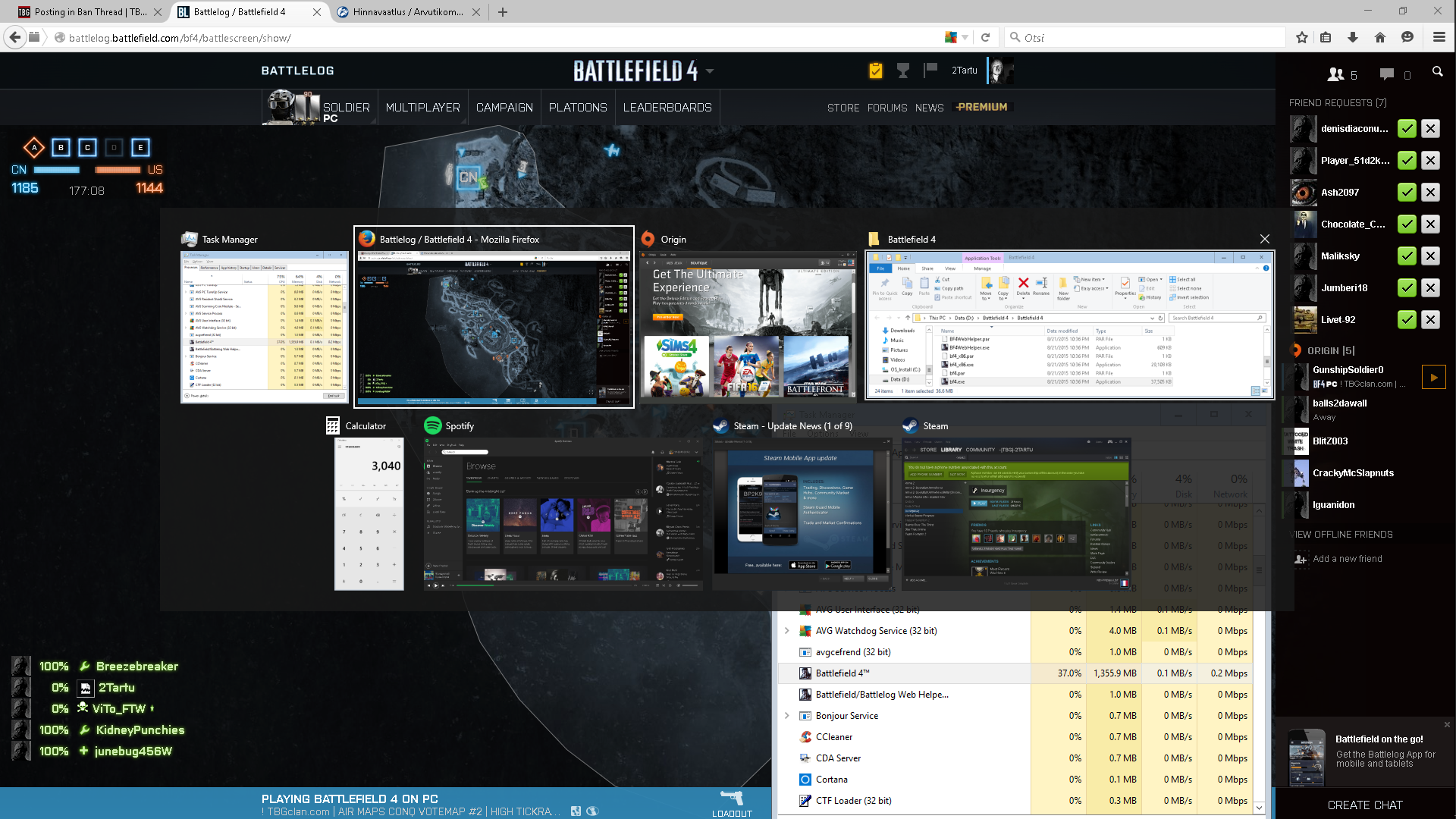Collapse the Friend Requests (7) section
The height and width of the screenshot is (819, 1456).
(1338, 103)
